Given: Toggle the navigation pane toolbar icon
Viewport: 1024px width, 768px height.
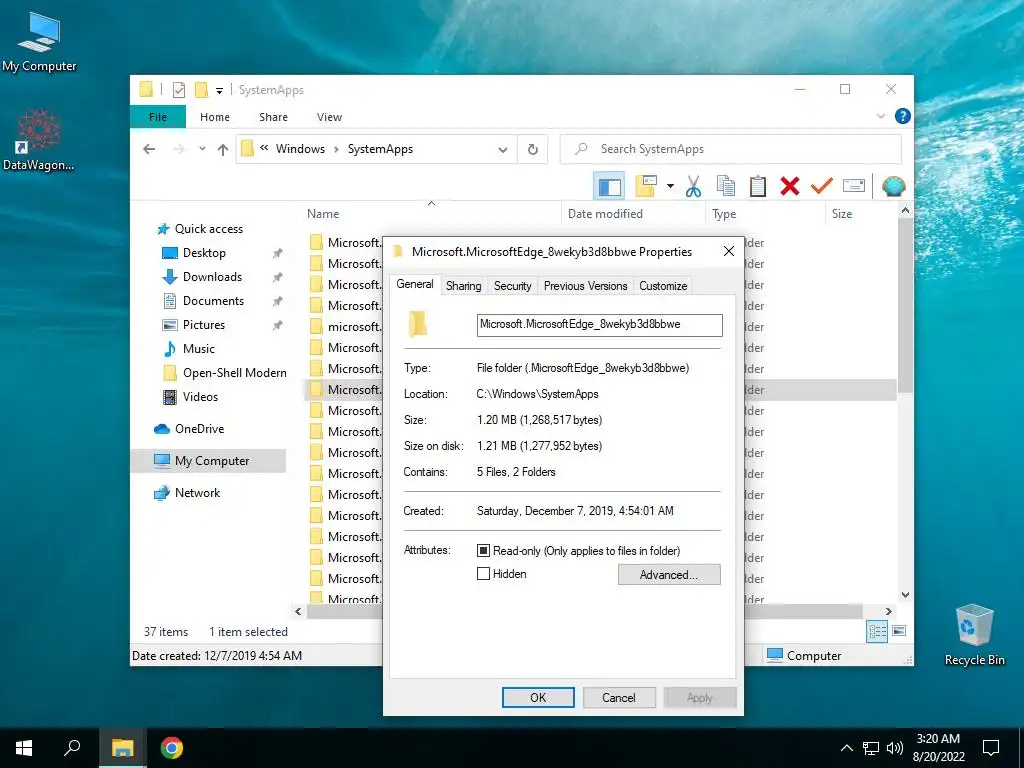Looking at the screenshot, I should pos(609,186).
